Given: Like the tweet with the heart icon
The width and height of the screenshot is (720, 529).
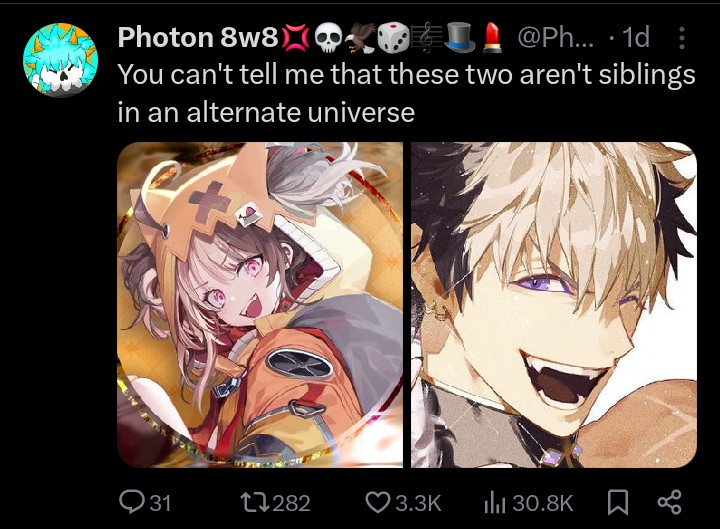Looking at the screenshot, I should 378,502.
